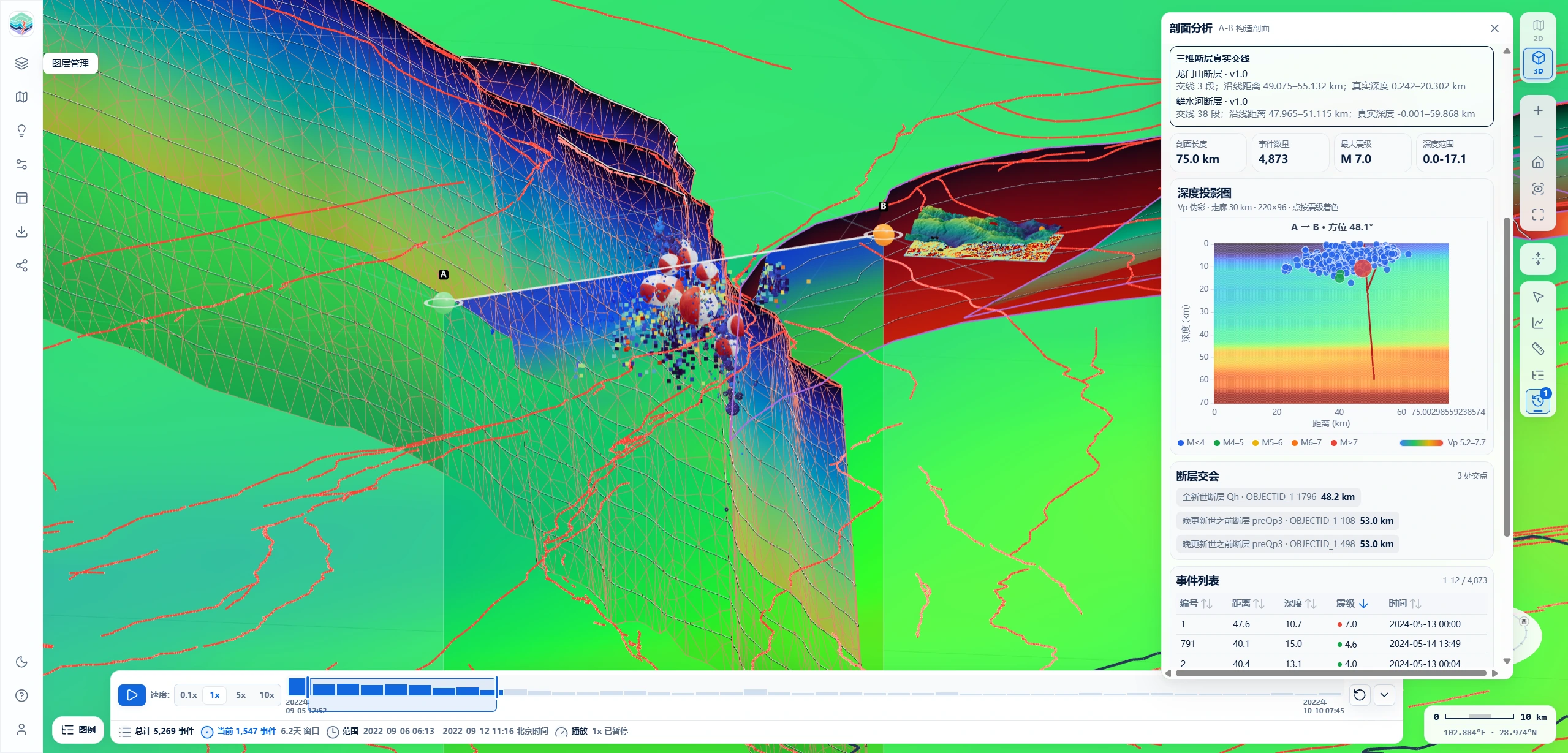The width and height of the screenshot is (1568, 753).
Task: Click the eye focus view icon
Action: point(1538,189)
